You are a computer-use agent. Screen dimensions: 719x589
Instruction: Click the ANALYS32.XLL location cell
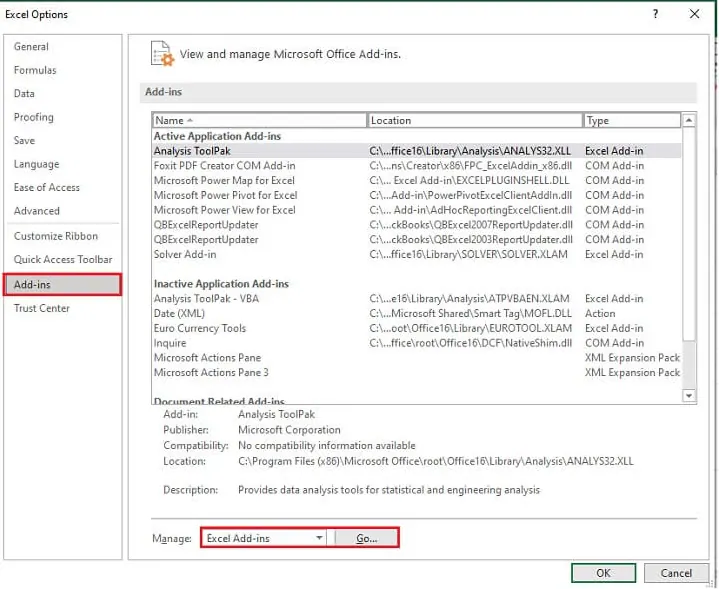click(470, 151)
